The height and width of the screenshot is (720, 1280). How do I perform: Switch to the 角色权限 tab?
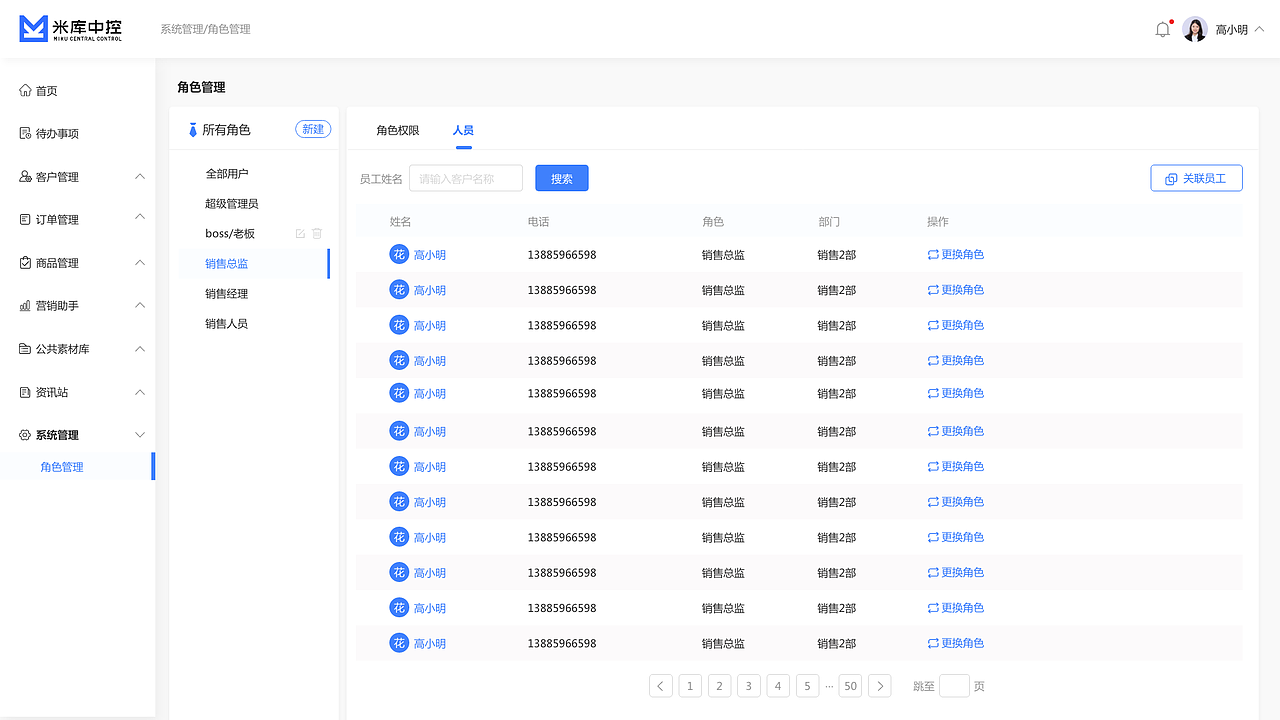[398, 131]
